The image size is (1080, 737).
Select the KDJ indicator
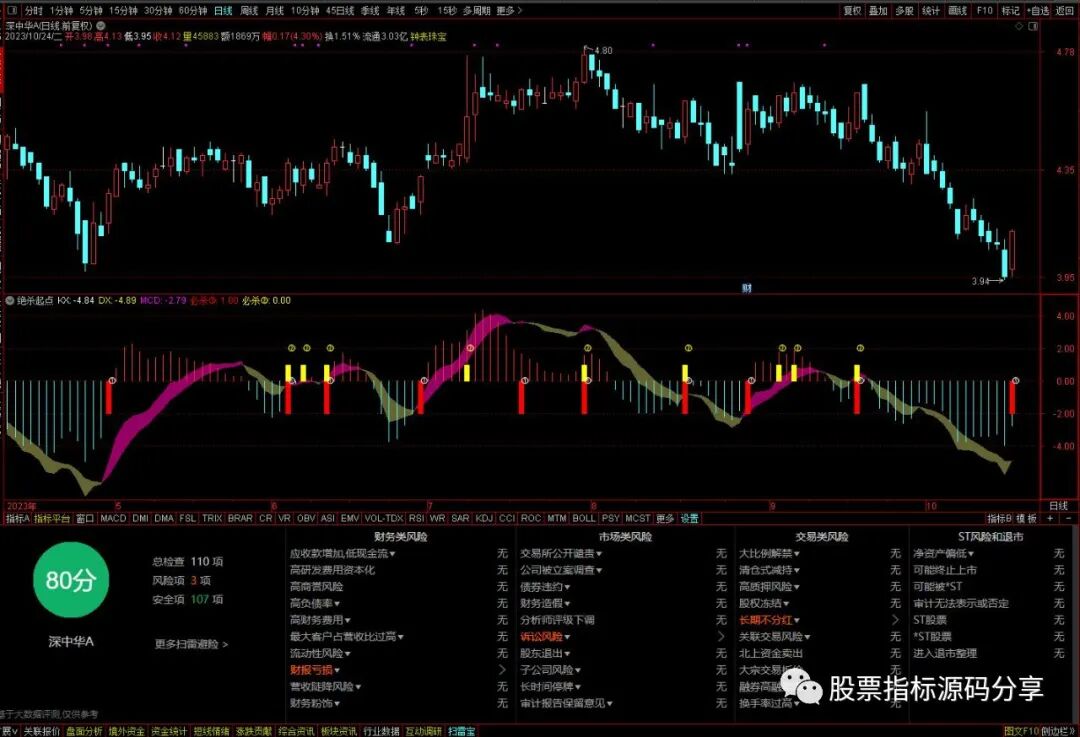(x=484, y=518)
